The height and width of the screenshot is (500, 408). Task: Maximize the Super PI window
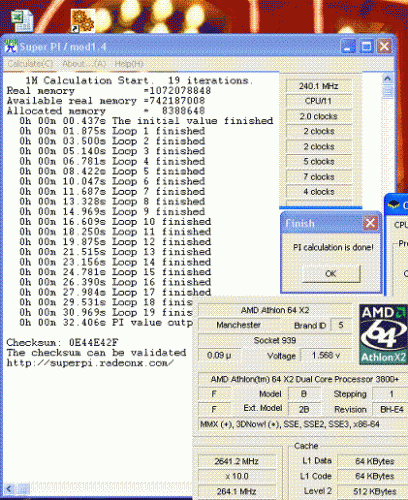point(366,46)
